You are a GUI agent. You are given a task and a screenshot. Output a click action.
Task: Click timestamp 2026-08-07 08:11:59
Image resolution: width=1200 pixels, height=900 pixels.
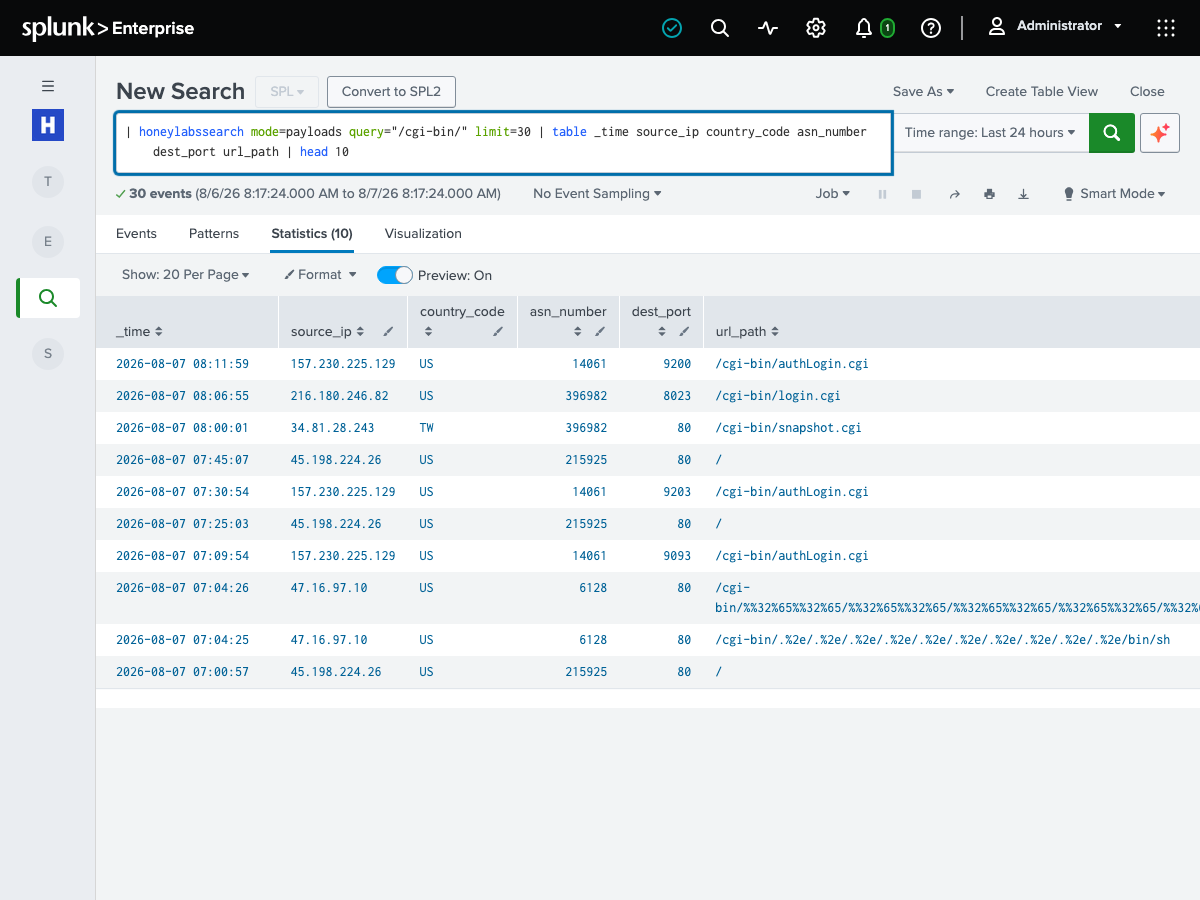pos(182,364)
